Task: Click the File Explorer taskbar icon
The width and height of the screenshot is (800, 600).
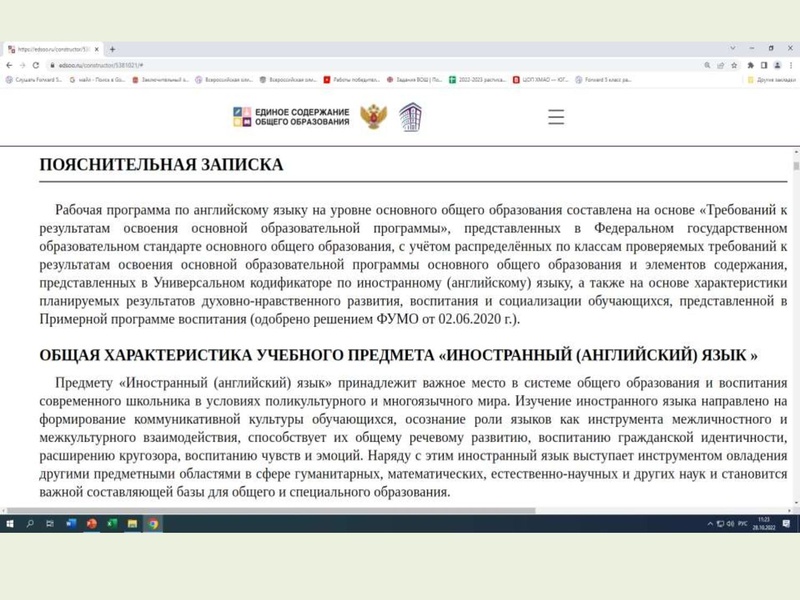Action: pos(131,523)
